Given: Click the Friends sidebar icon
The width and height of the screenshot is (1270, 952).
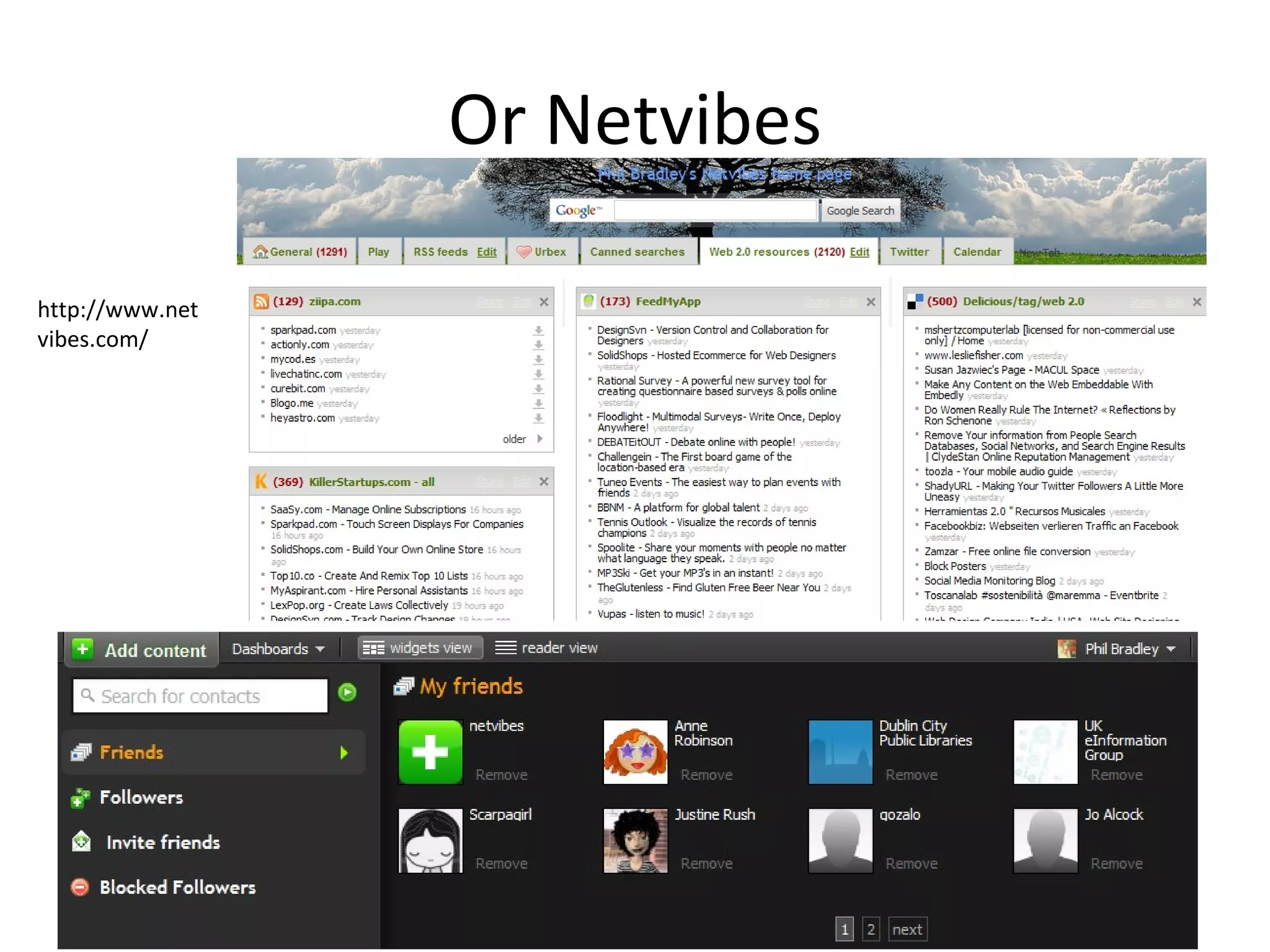Looking at the screenshot, I should tap(81, 752).
